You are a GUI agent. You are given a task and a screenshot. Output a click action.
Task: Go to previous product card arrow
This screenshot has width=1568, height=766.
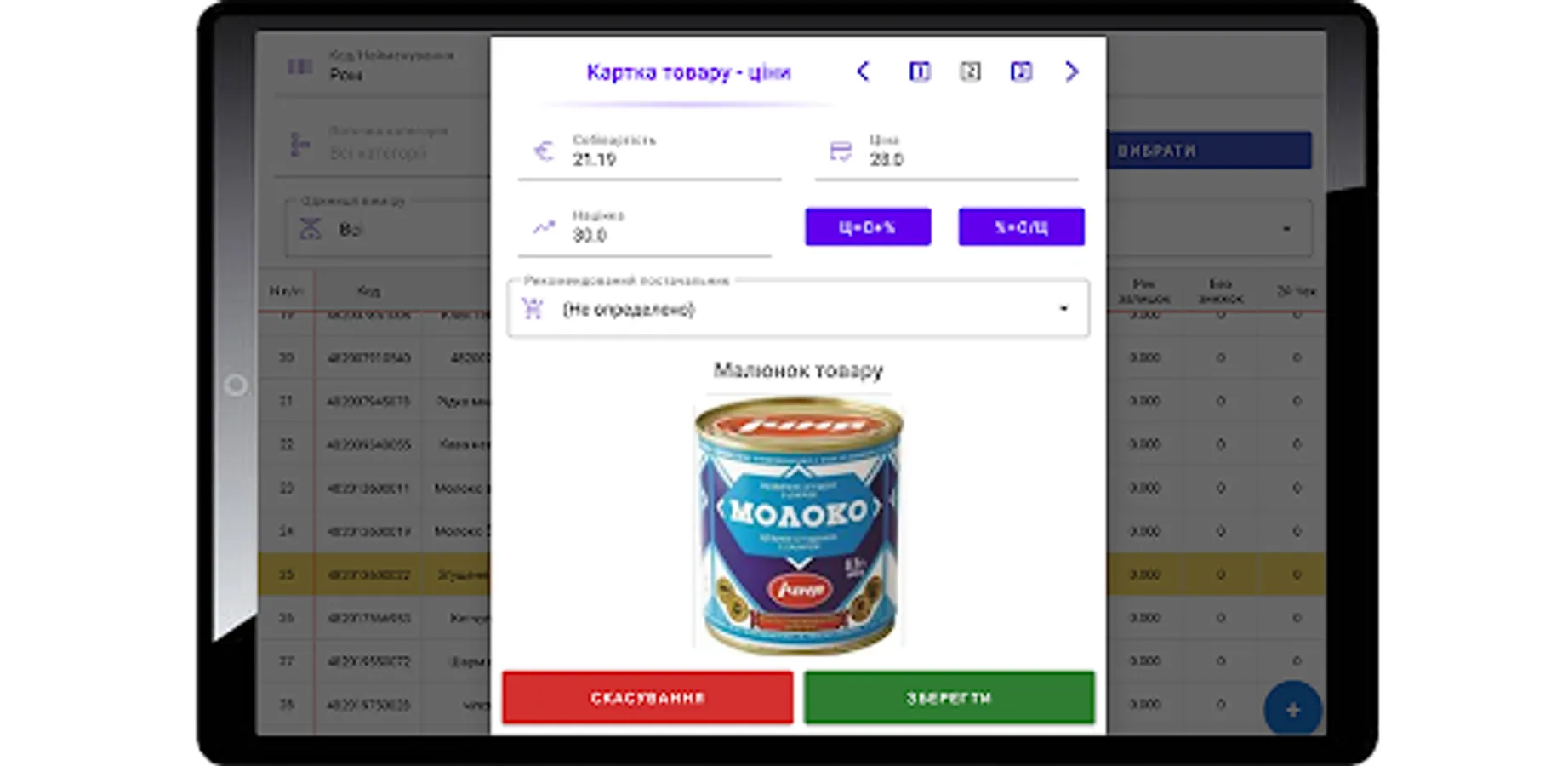tap(863, 71)
